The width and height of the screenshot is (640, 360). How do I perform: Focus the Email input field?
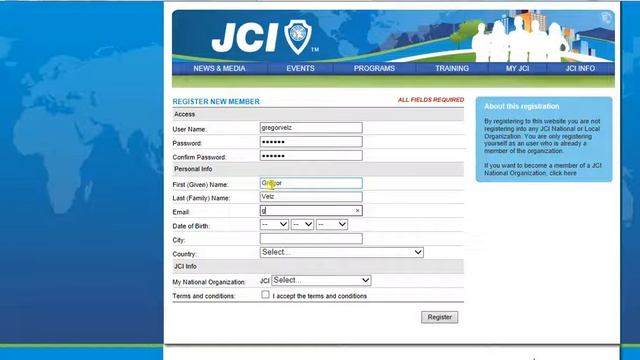(x=311, y=211)
